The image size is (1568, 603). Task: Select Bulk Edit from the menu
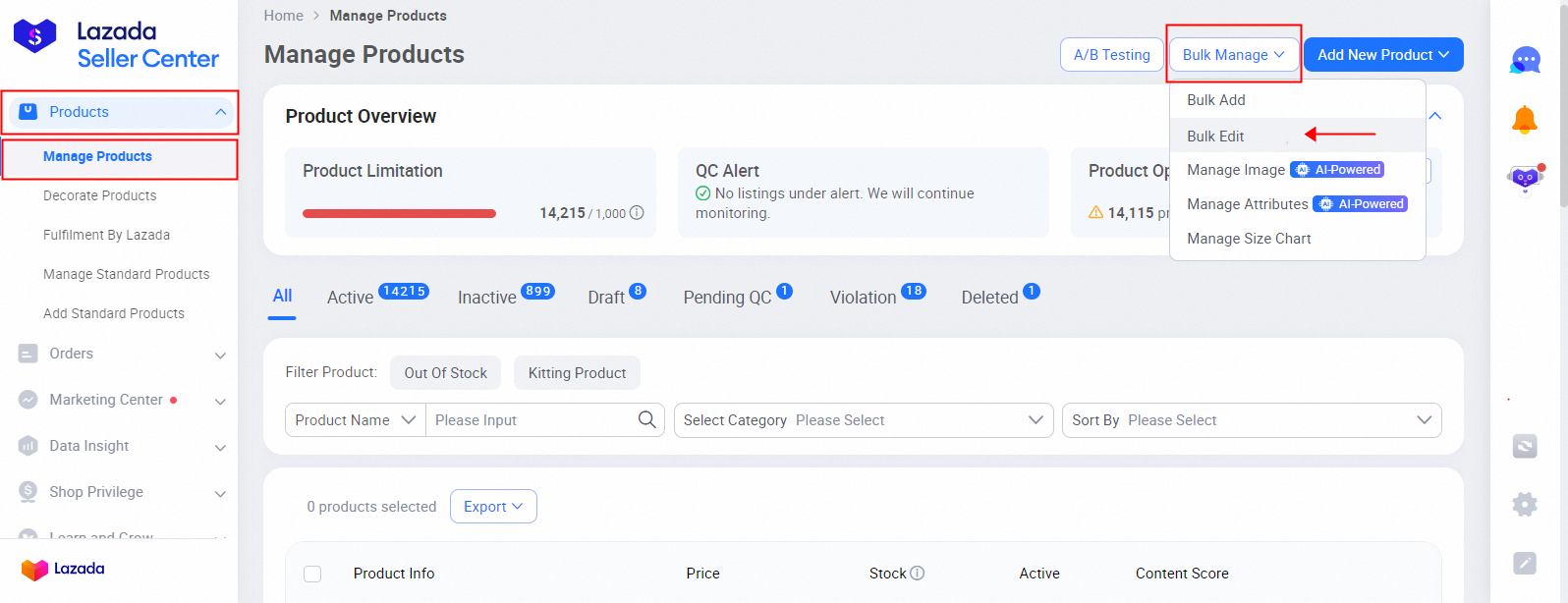click(x=1297, y=136)
